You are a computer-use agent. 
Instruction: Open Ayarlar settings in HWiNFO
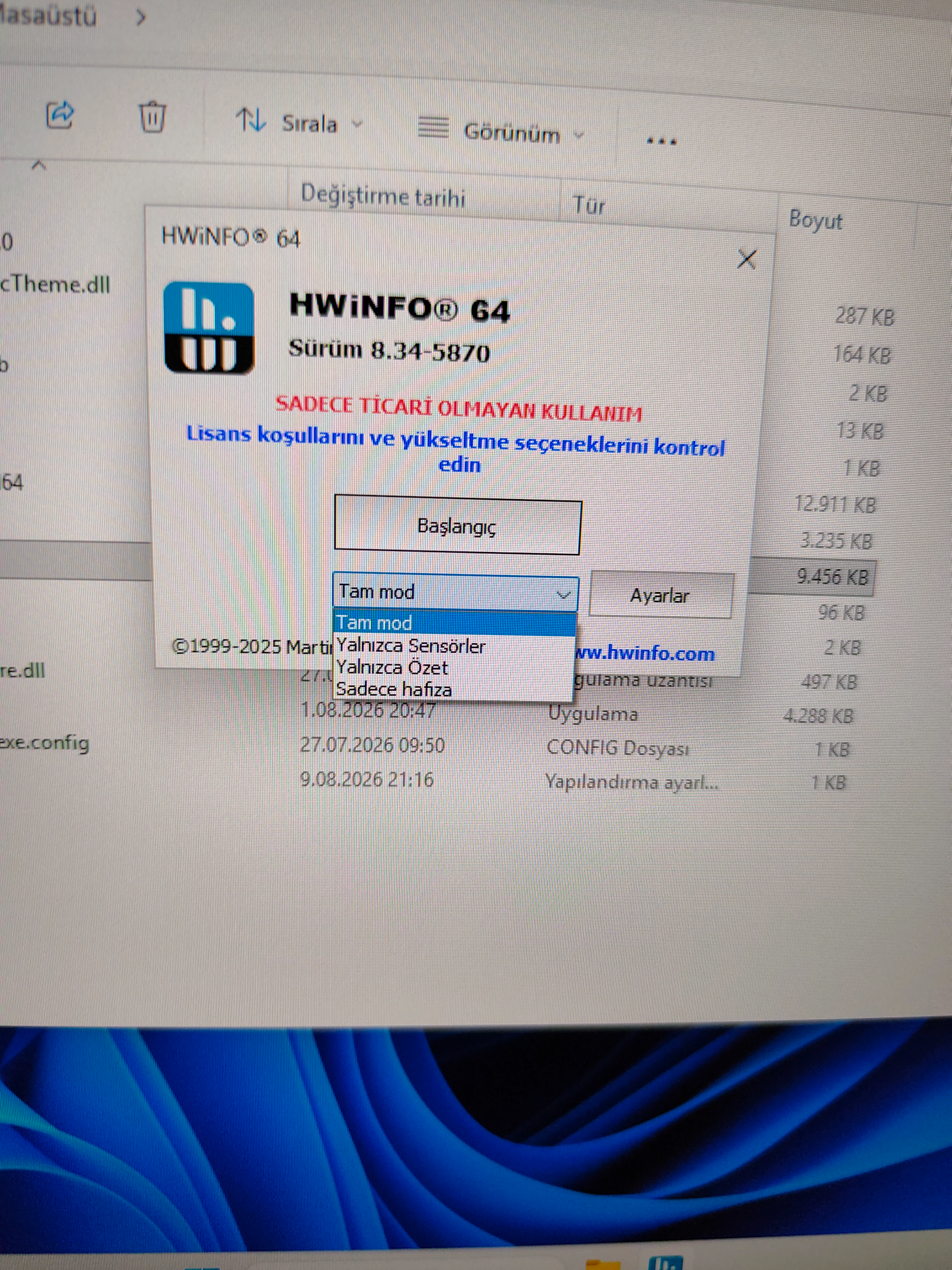coord(661,595)
